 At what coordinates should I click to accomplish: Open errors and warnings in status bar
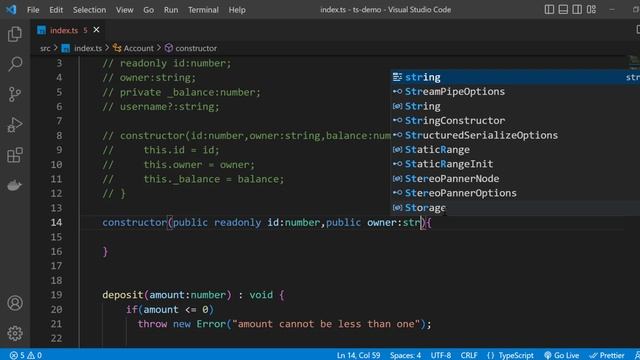pyautogui.click(x=26, y=355)
